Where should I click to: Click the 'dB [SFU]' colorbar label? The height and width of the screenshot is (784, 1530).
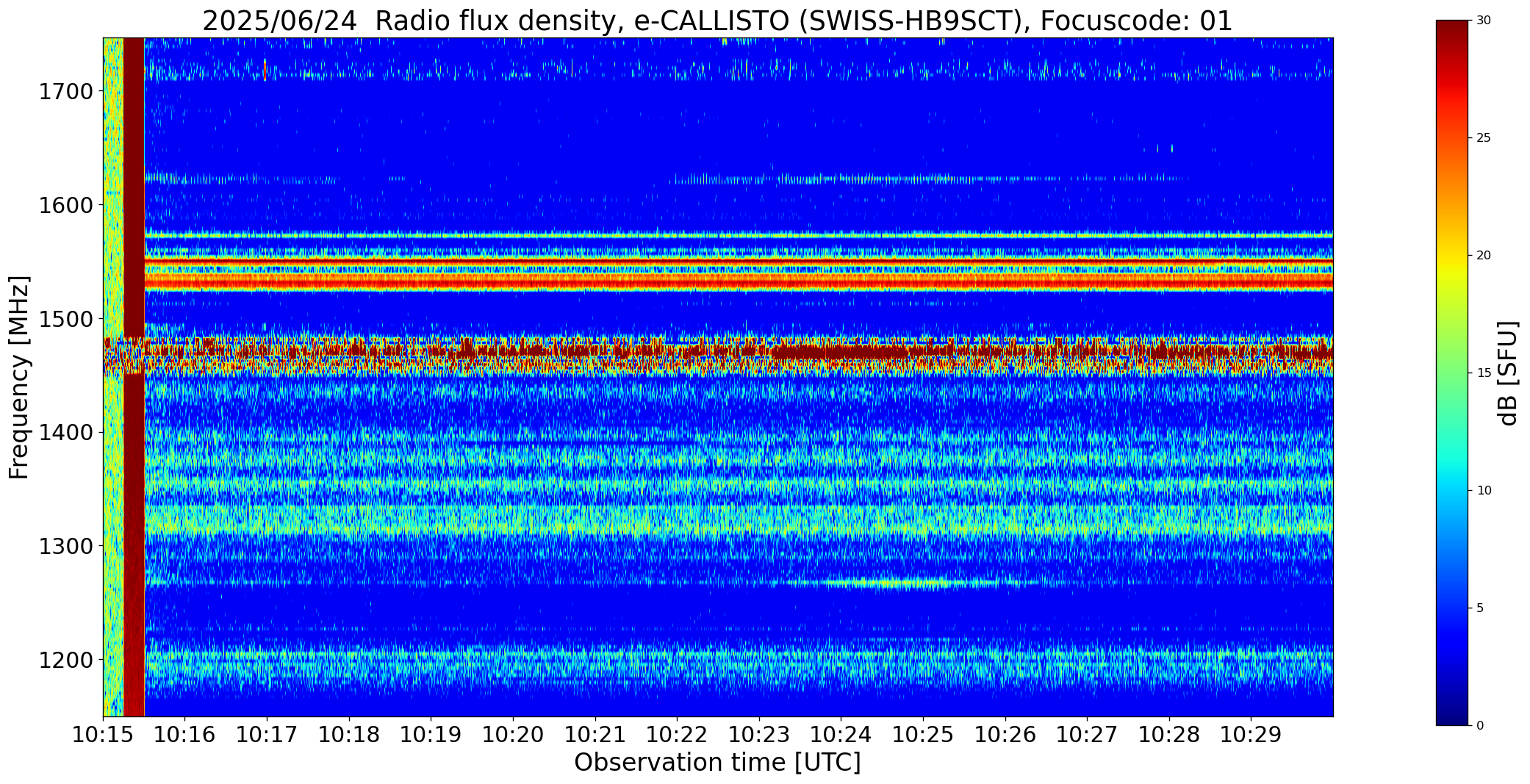(1508, 373)
